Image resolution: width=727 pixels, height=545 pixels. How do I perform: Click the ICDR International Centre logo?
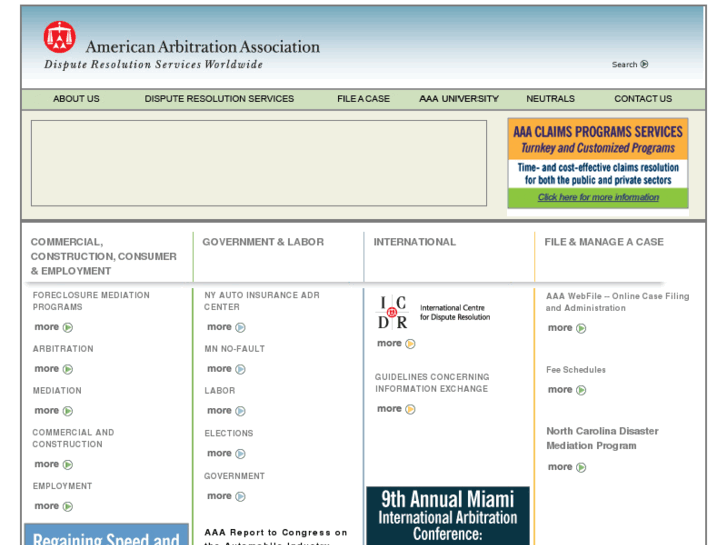(434, 312)
